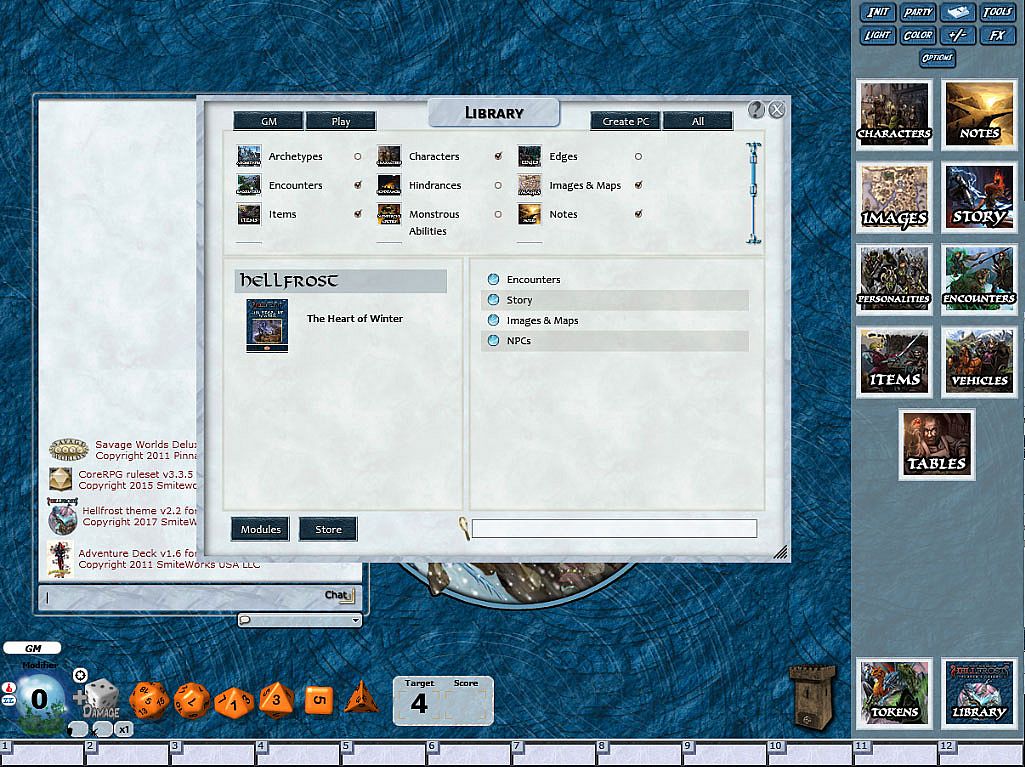Open the Story sidebar panel
The image size is (1025, 767).
point(979,197)
